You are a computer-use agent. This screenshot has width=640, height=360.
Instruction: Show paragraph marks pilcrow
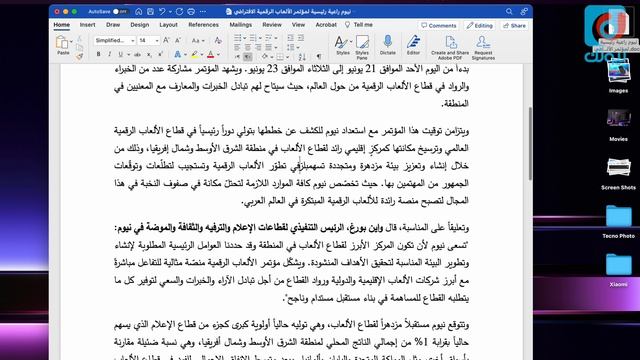coord(319,57)
